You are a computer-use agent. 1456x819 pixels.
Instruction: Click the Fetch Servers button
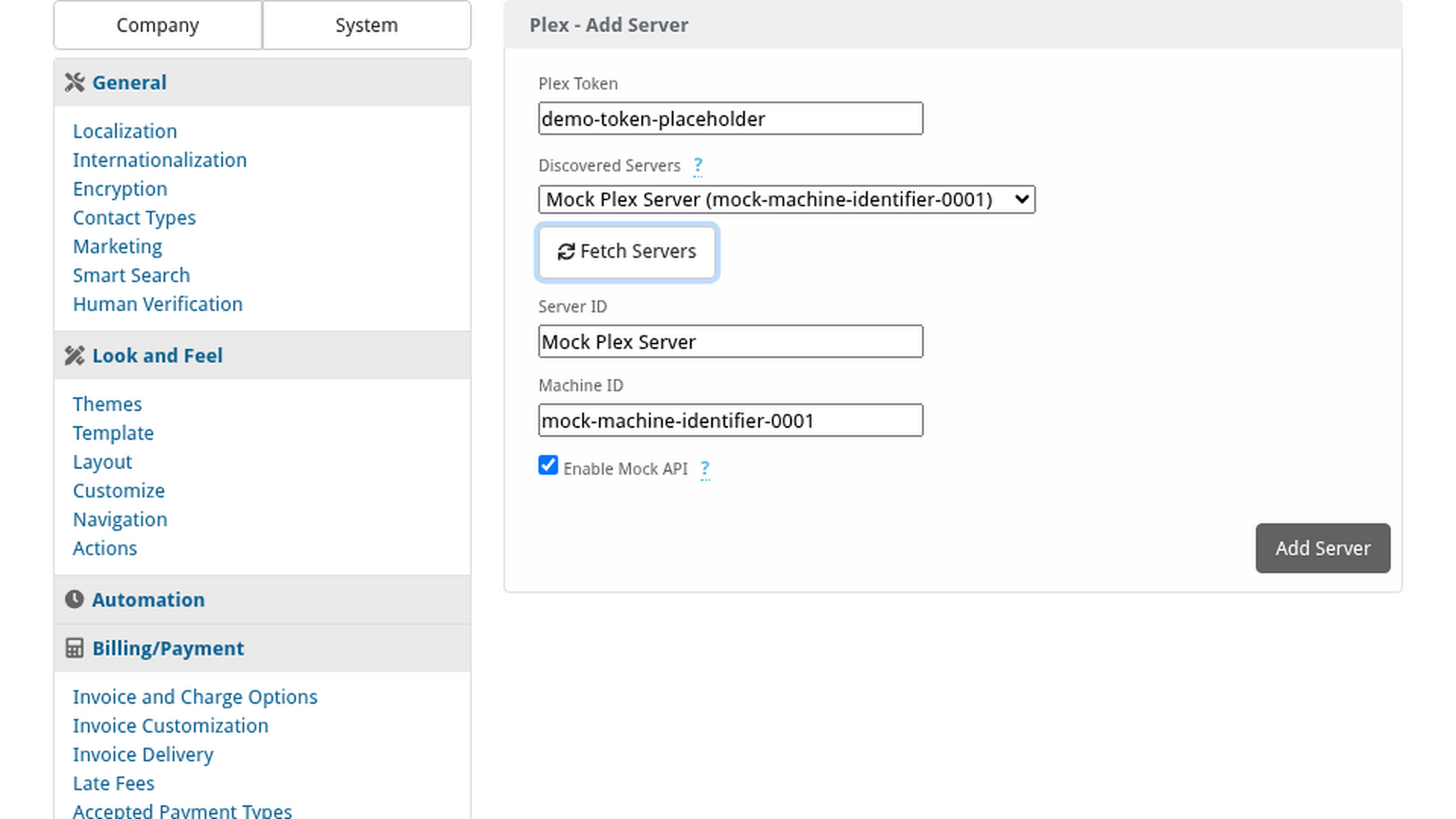click(627, 252)
